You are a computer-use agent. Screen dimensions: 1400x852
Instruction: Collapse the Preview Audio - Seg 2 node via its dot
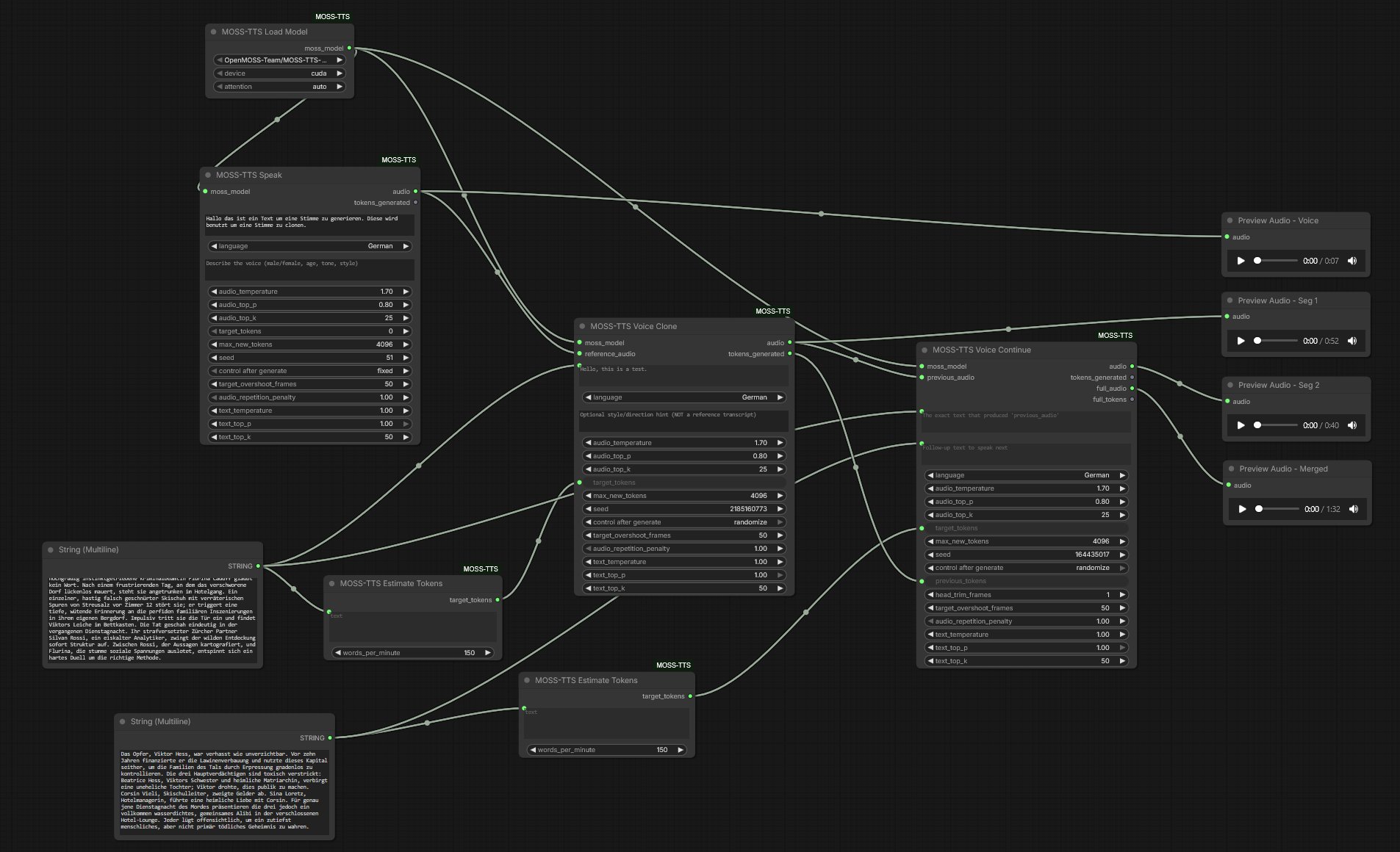tap(1230, 385)
